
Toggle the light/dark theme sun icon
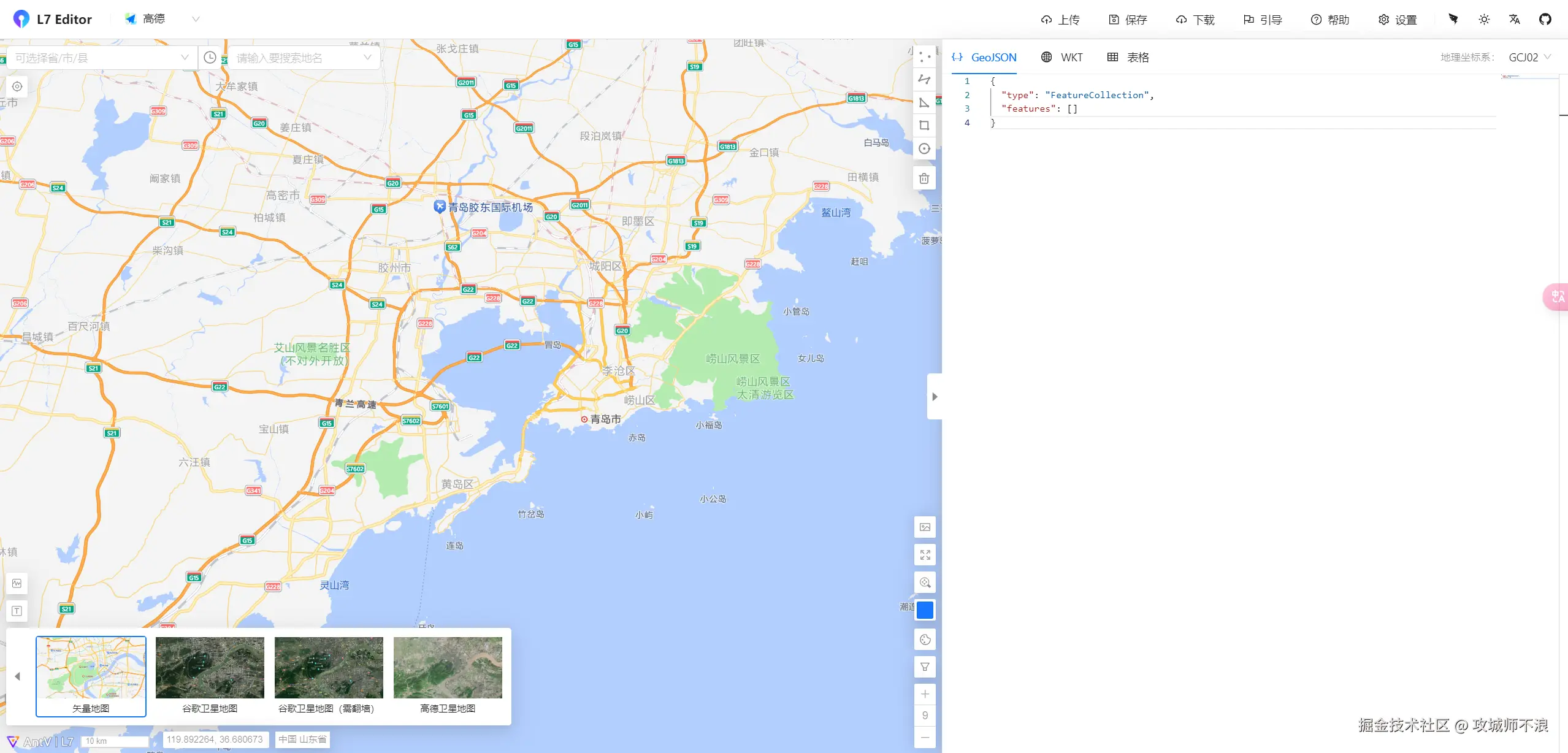1484,20
